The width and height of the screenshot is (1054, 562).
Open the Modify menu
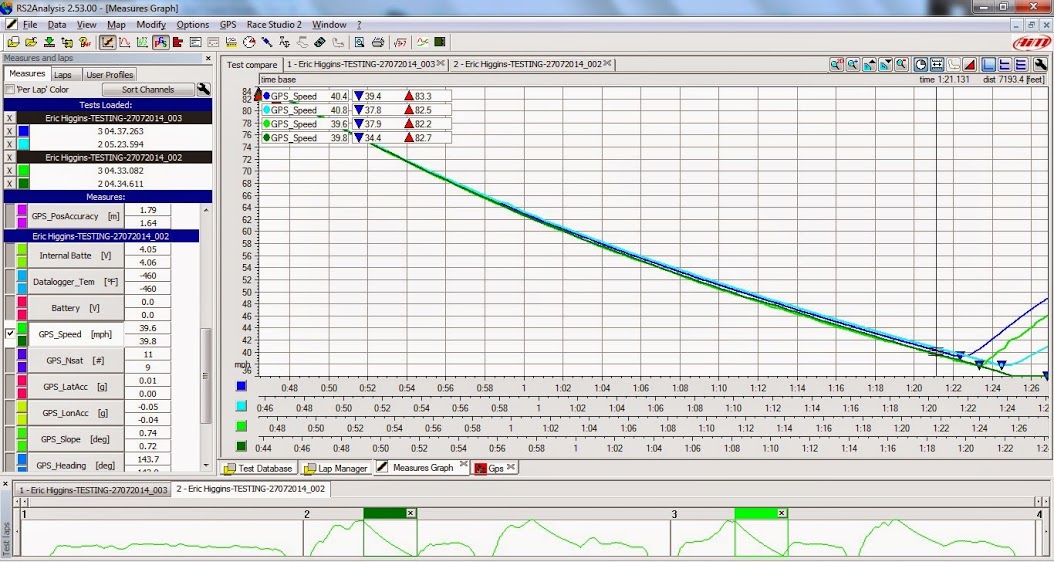point(151,24)
